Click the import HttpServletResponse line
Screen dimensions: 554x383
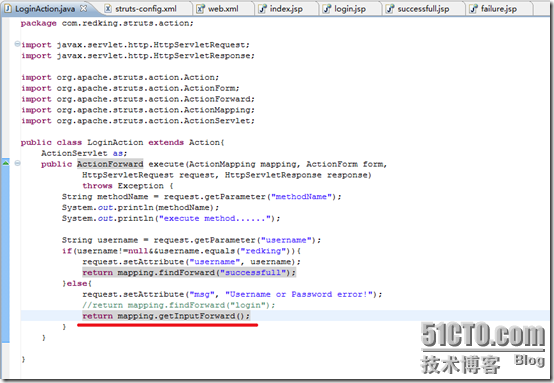138,56
